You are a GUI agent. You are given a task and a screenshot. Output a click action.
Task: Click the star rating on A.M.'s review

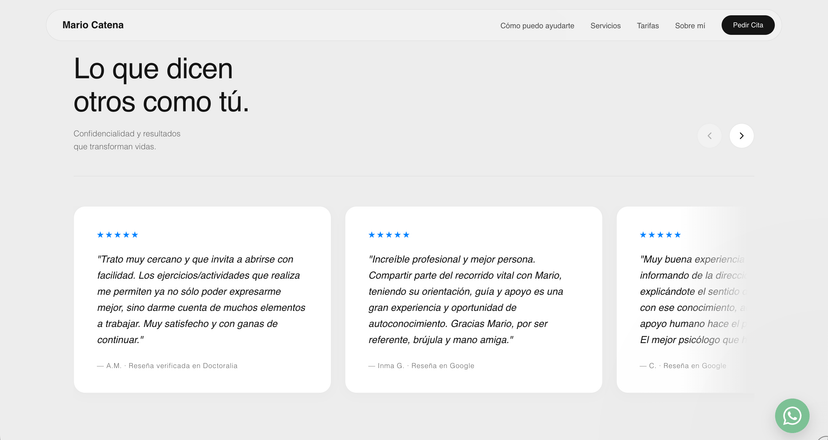[118, 235]
